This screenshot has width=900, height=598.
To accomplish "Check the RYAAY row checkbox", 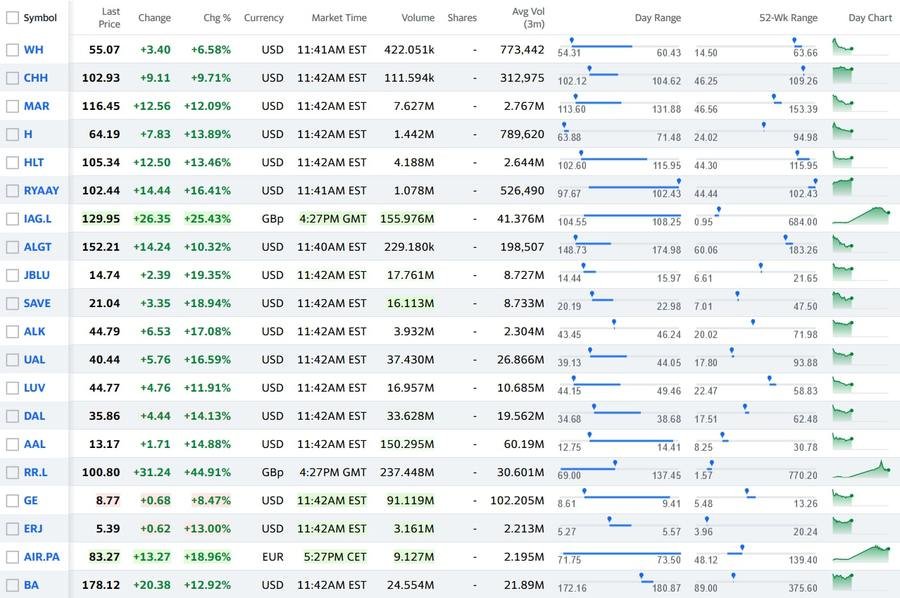I will tap(12, 191).
